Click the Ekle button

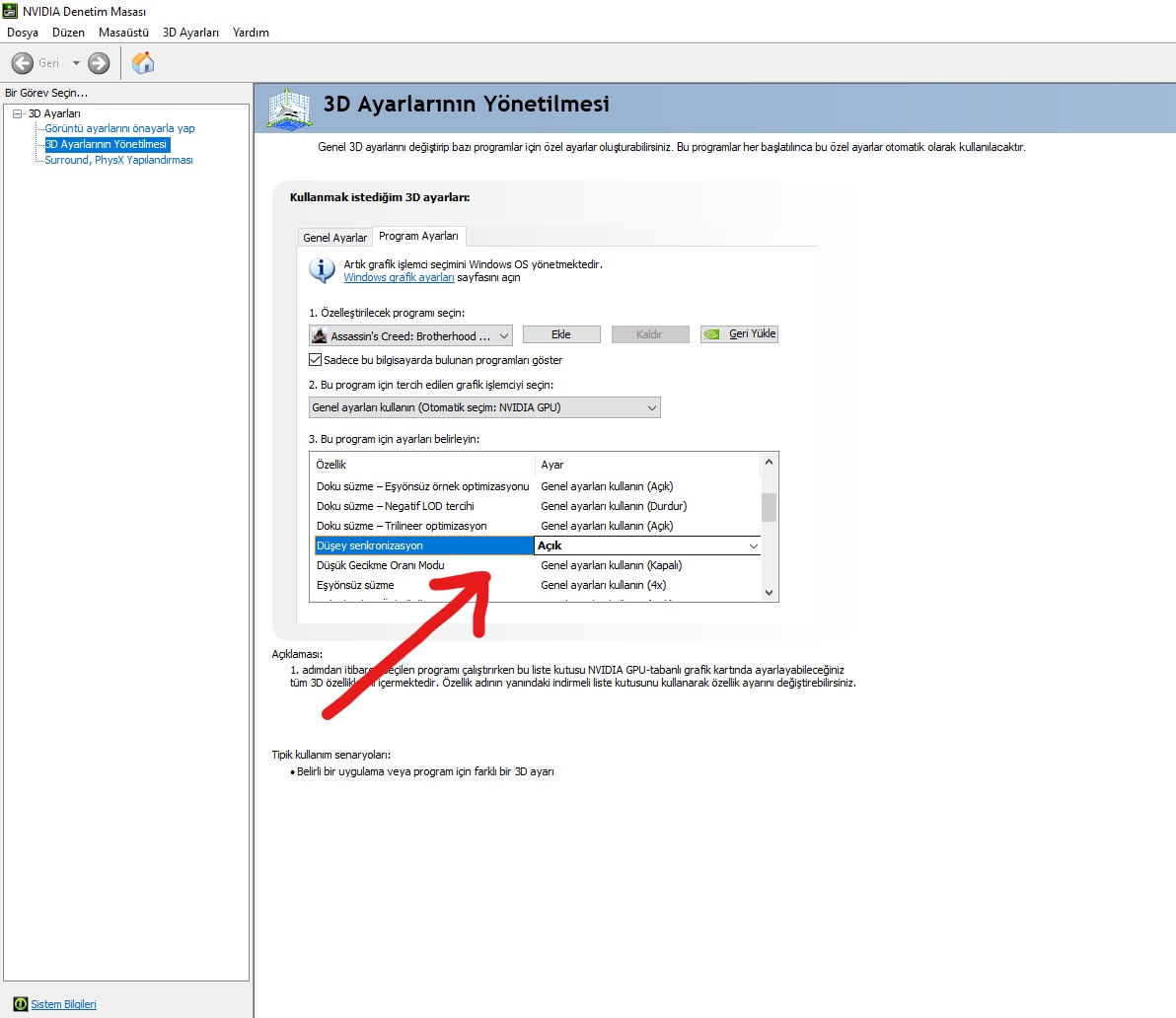(561, 334)
